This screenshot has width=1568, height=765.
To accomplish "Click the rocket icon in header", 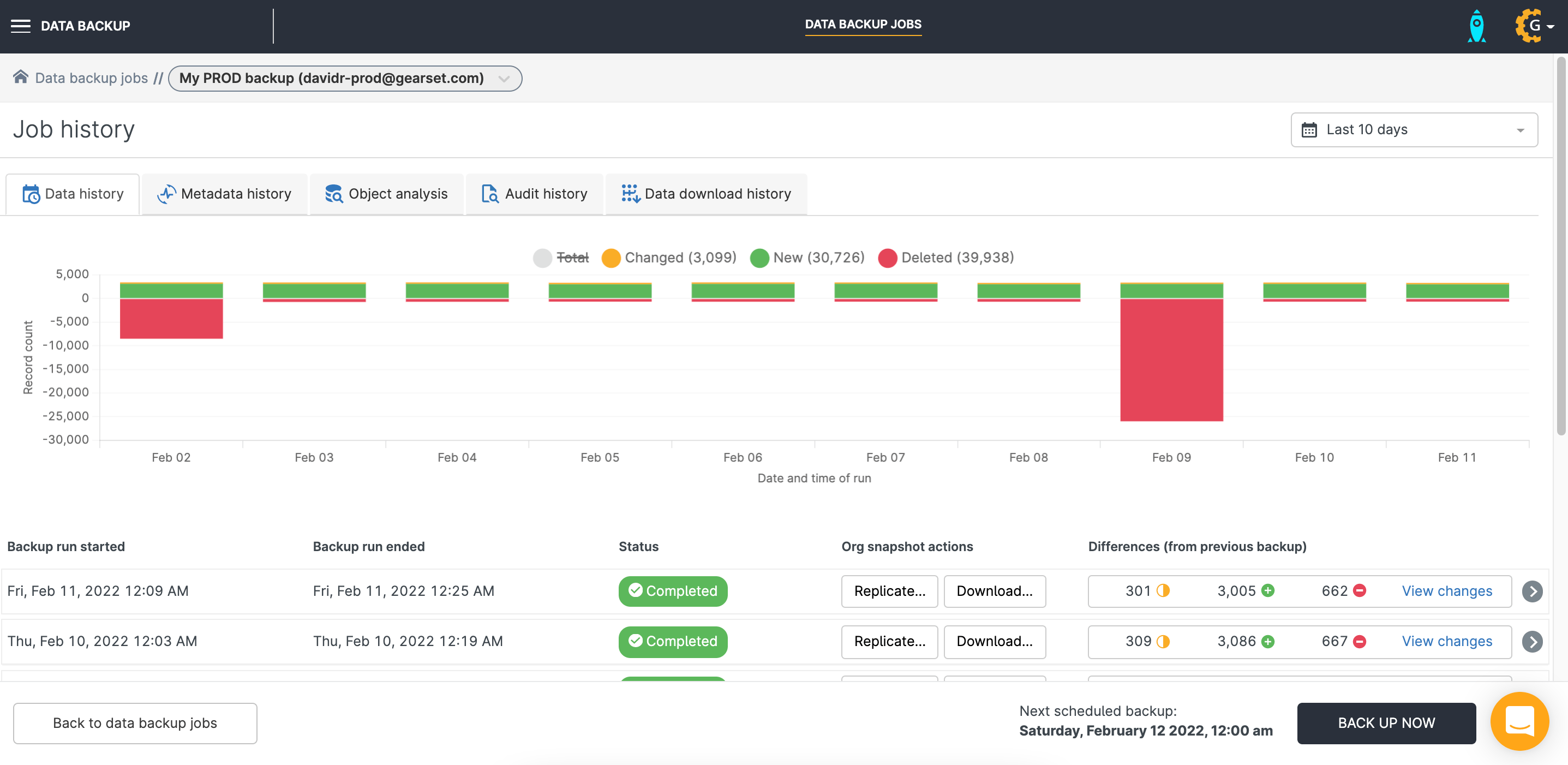I will 1477,26.
